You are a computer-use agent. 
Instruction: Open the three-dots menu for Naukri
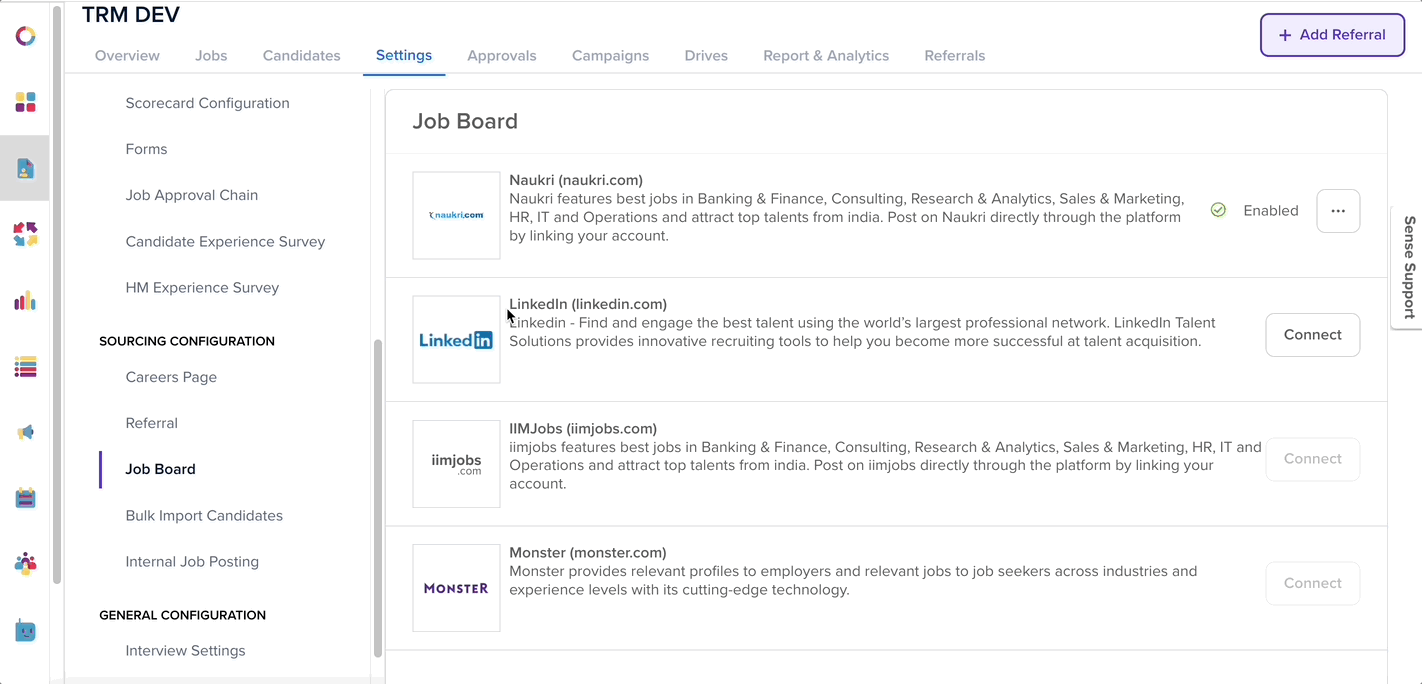pyautogui.click(x=1338, y=211)
